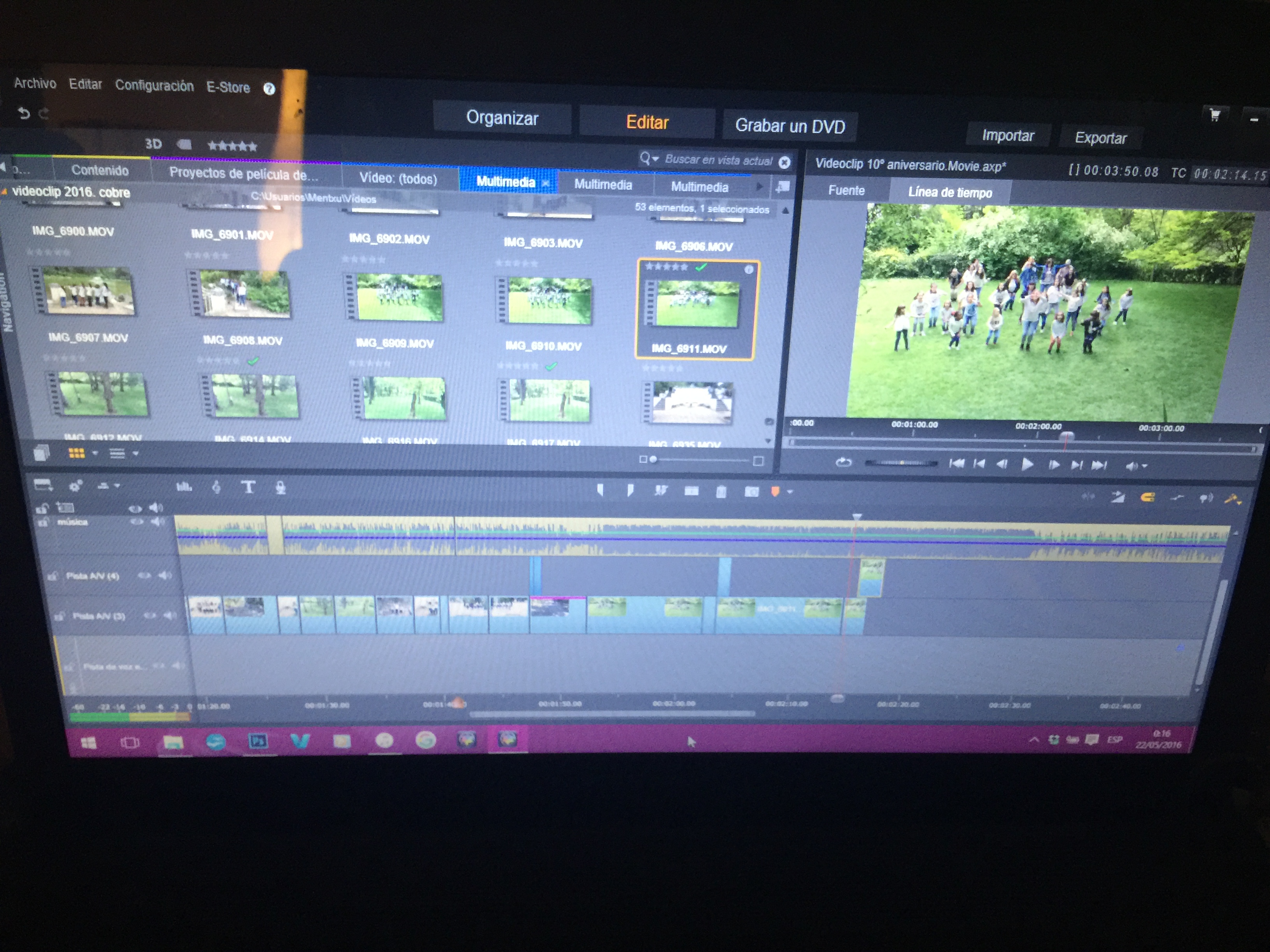Screen dimensions: 1270x952
Task: Take a snapshot with the camera icon
Action: (752, 492)
